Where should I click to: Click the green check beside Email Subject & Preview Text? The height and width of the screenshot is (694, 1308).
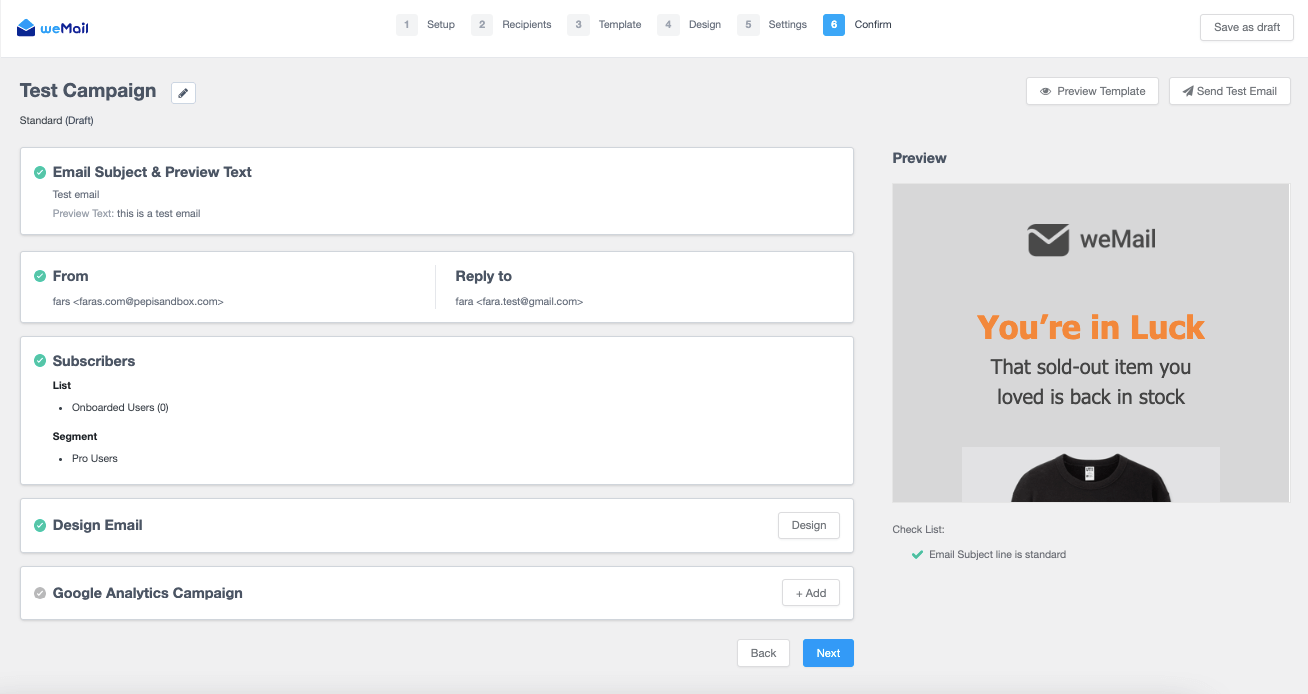[x=39, y=171]
